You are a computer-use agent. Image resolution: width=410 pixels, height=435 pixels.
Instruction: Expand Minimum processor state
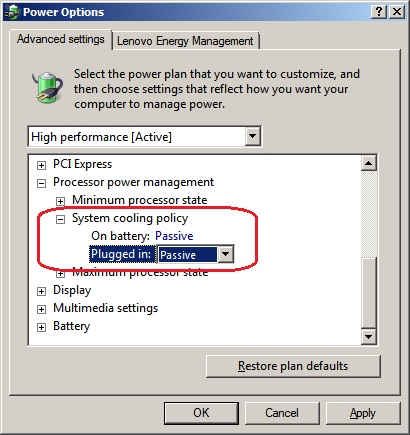(x=60, y=201)
